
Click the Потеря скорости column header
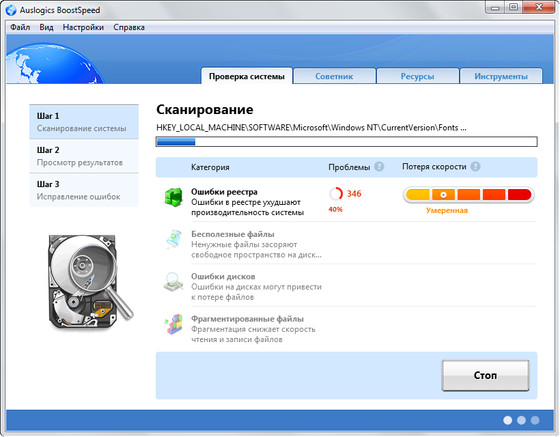(434, 166)
